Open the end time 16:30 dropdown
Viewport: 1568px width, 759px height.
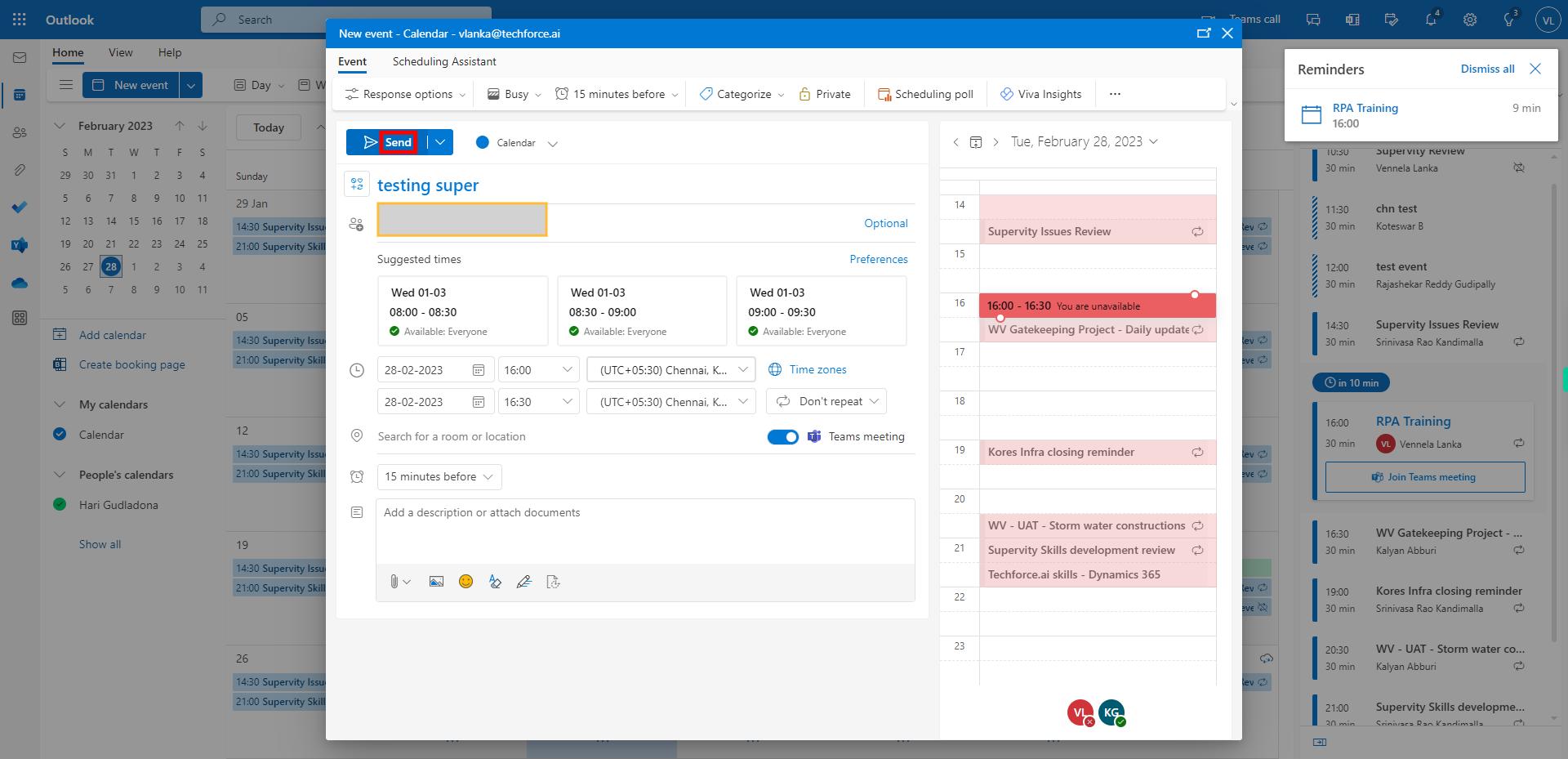[539, 402]
